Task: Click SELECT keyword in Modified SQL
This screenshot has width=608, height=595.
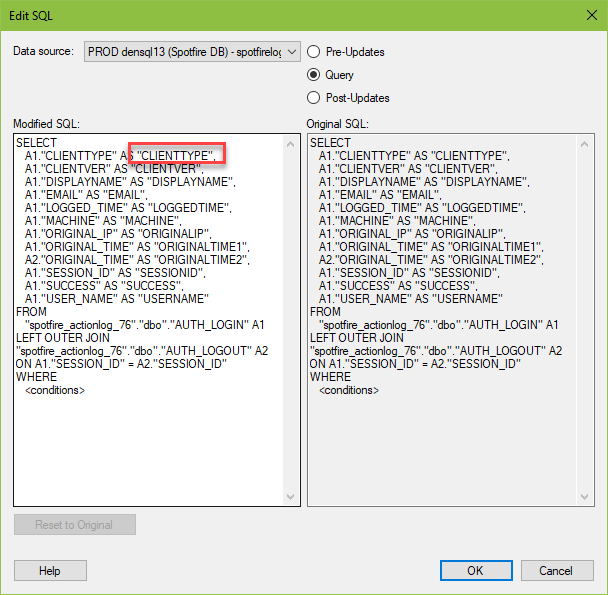Action: click(36, 143)
